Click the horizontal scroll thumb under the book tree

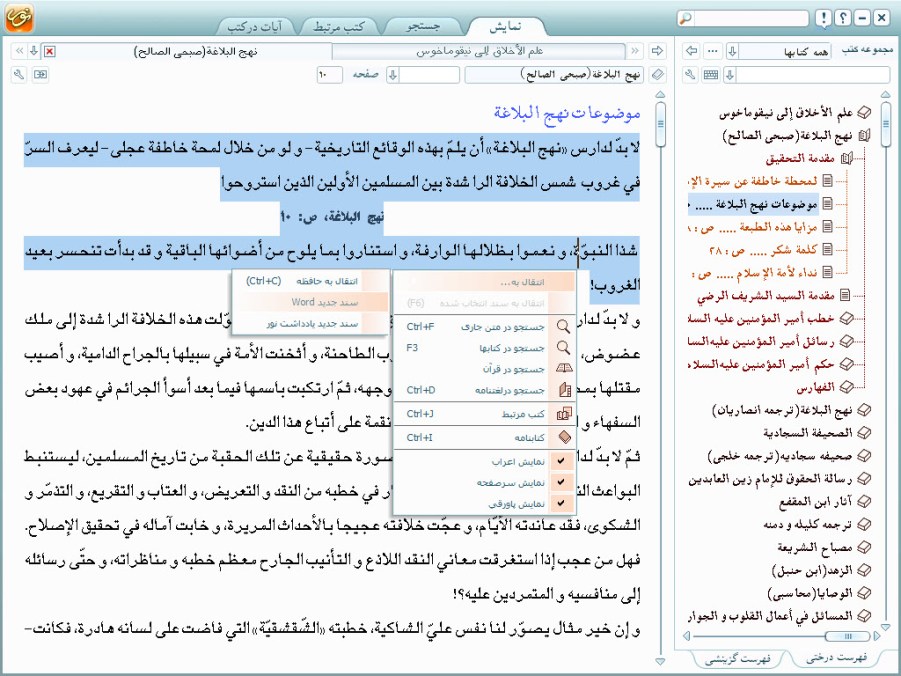coord(847,636)
